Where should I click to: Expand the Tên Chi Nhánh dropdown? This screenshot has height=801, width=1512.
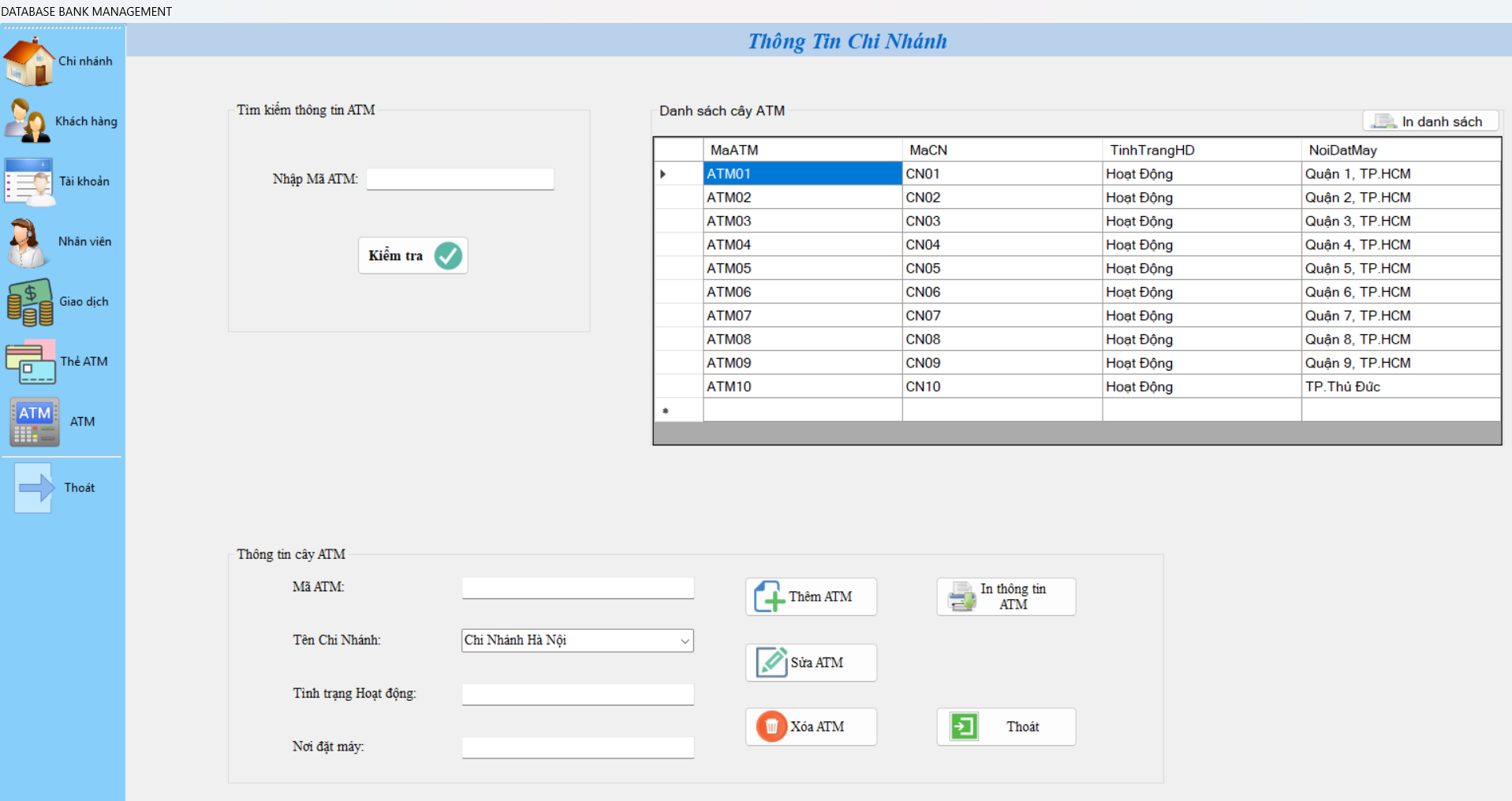(x=684, y=641)
